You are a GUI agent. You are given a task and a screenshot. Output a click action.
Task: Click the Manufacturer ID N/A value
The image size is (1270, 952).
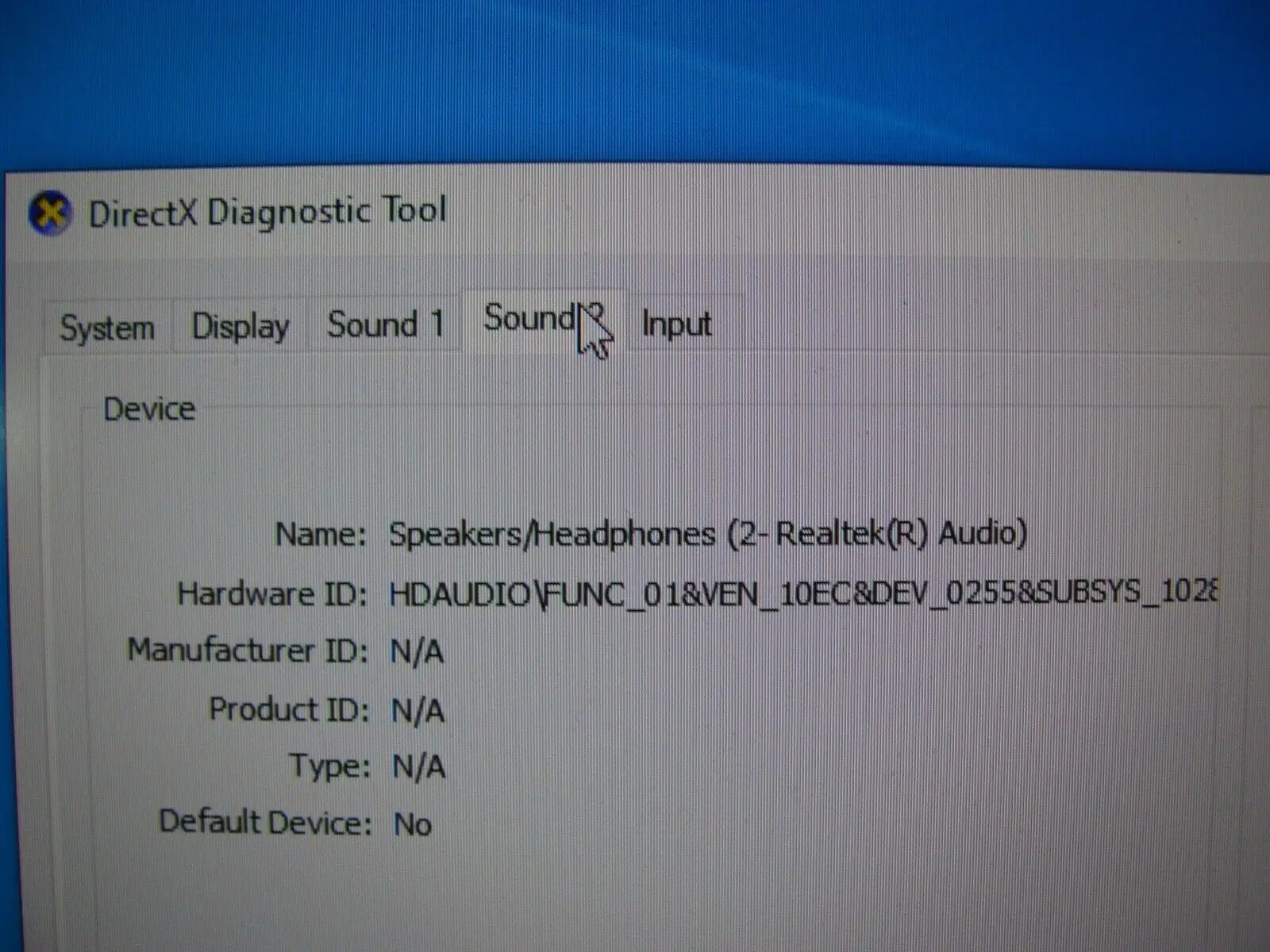point(417,652)
